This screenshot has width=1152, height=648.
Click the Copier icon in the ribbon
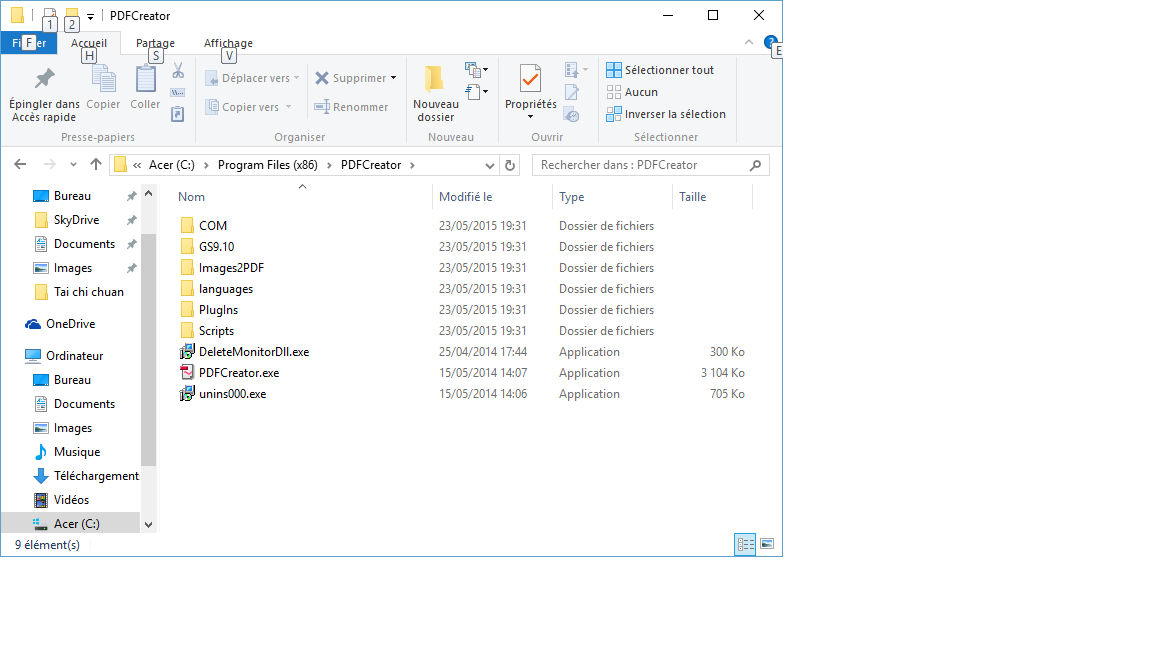pyautogui.click(x=103, y=79)
